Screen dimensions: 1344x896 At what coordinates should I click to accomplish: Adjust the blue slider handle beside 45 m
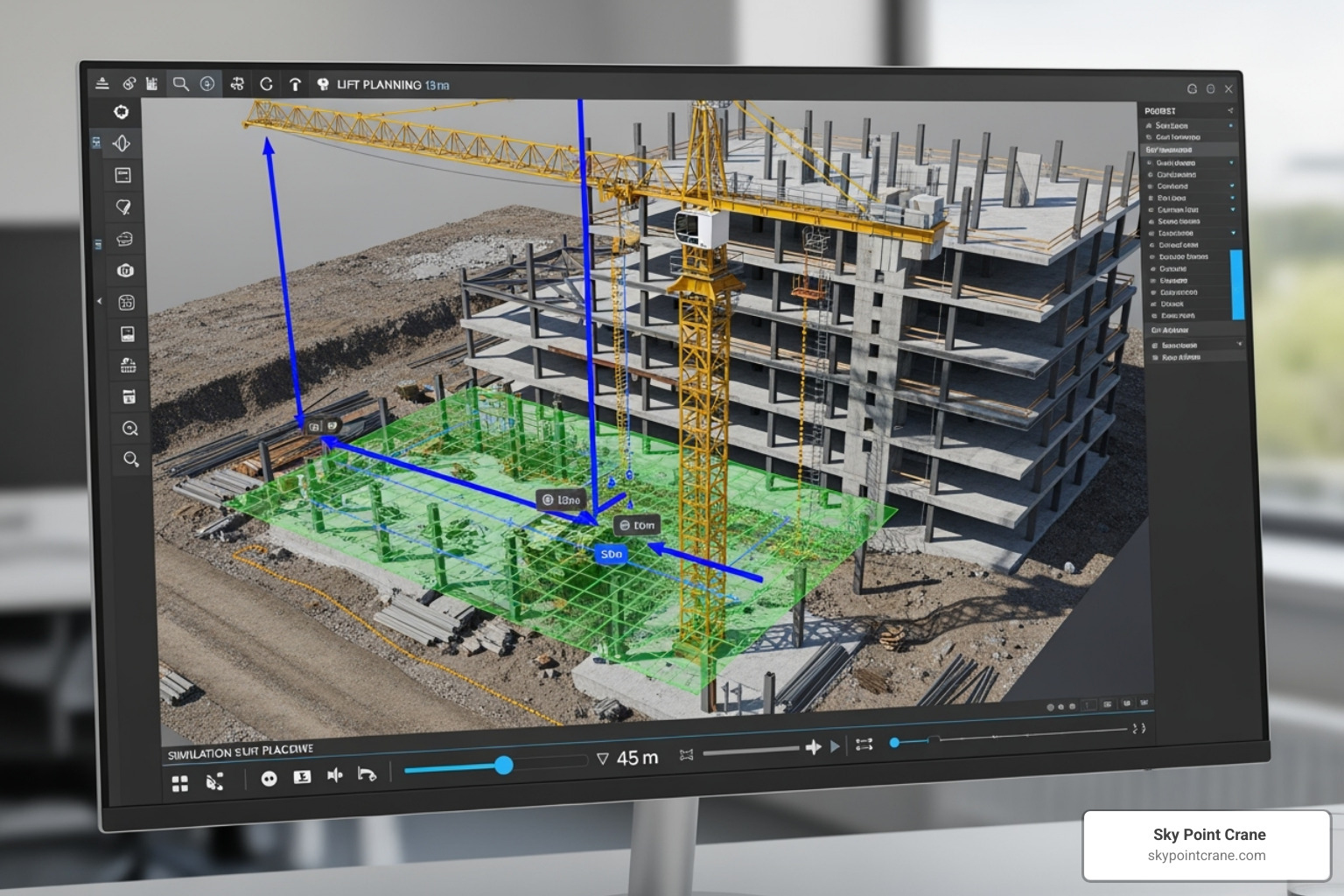(503, 766)
